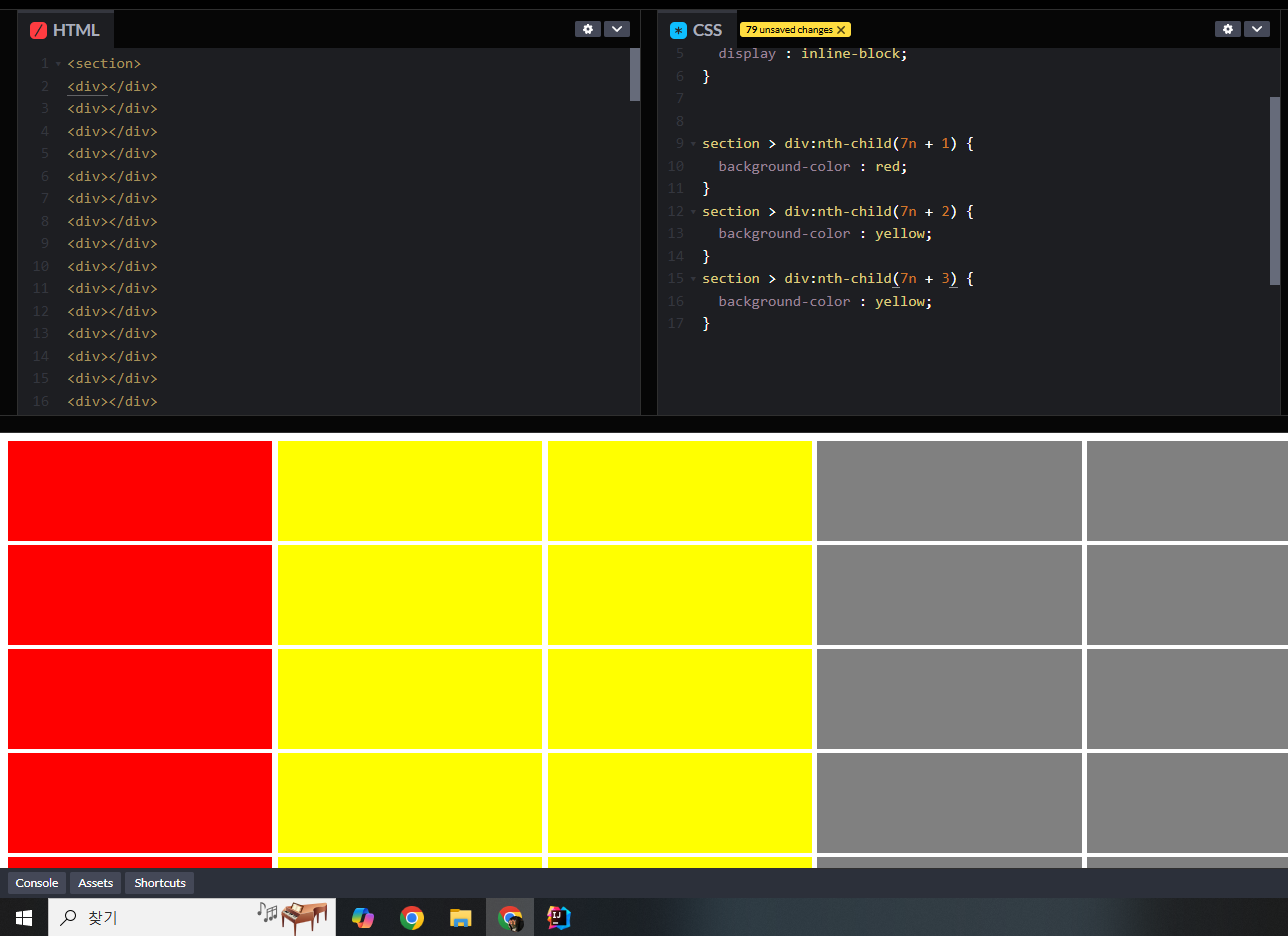Open File Explorer from the taskbar
1288x936 pixels.
click(x=461, y=917)
